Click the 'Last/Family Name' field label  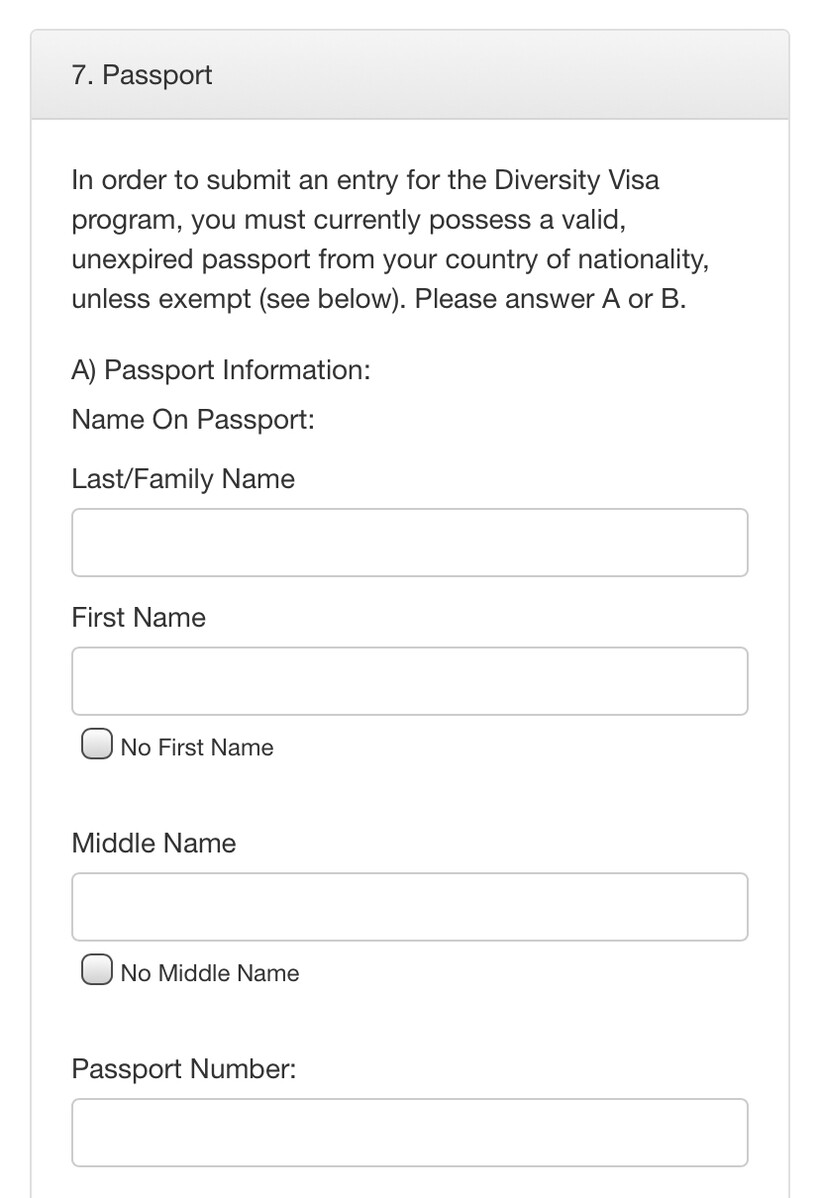(x=183, y=479)
